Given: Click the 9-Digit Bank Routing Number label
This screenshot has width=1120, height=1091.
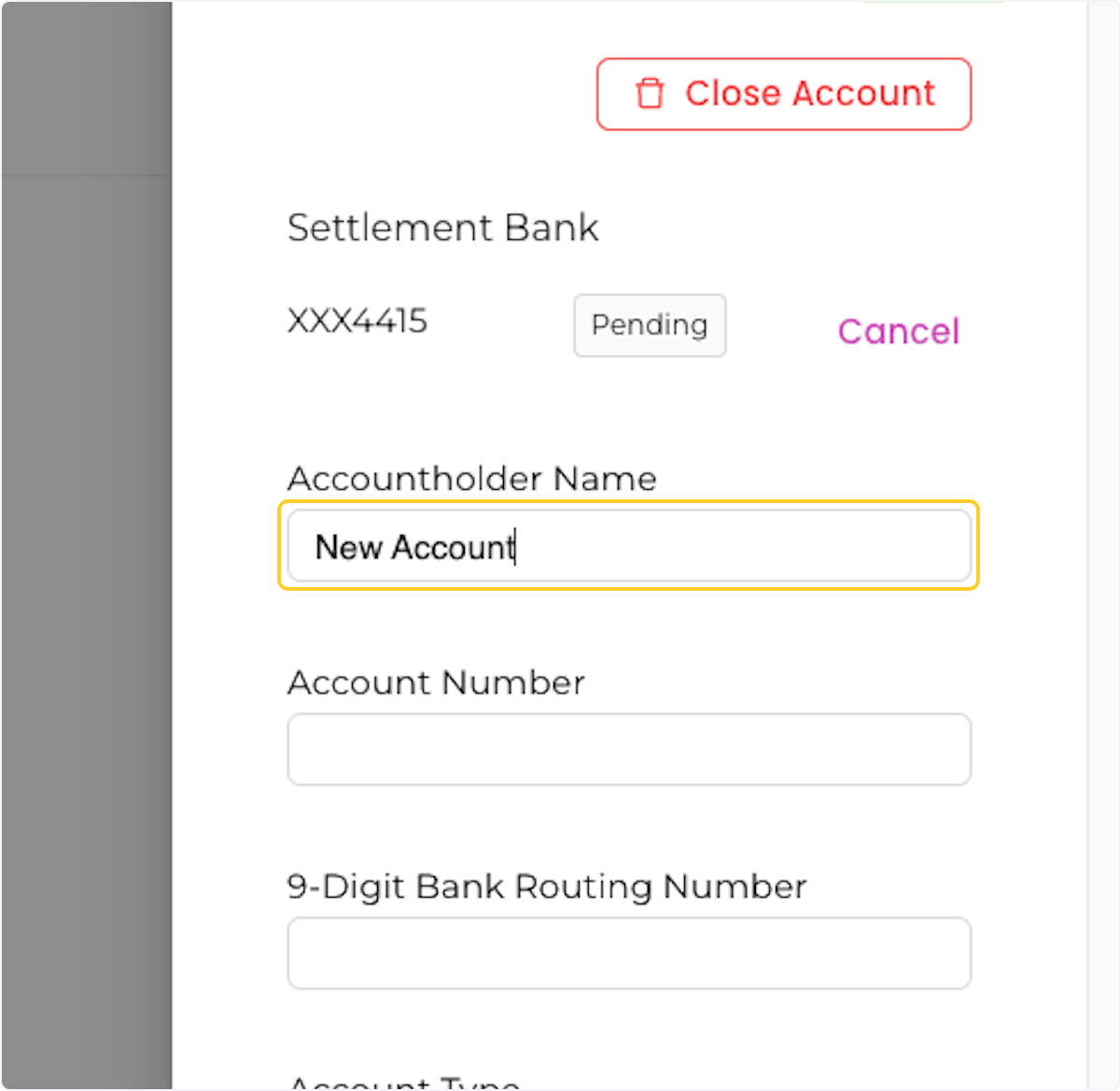Looking at the screenshot, I should click(x=545, y=887).
